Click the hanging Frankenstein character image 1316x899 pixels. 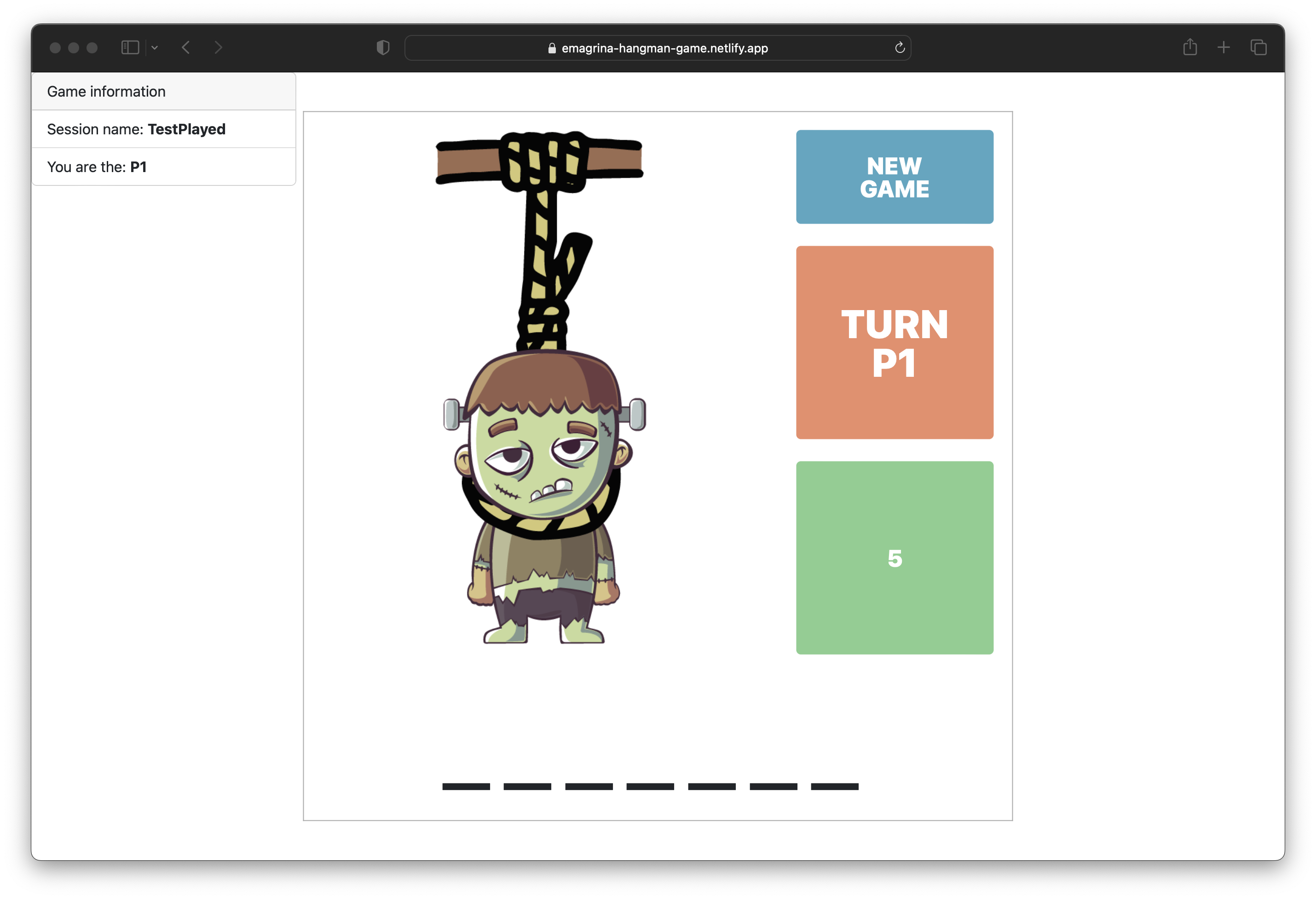tap(540, 388)
